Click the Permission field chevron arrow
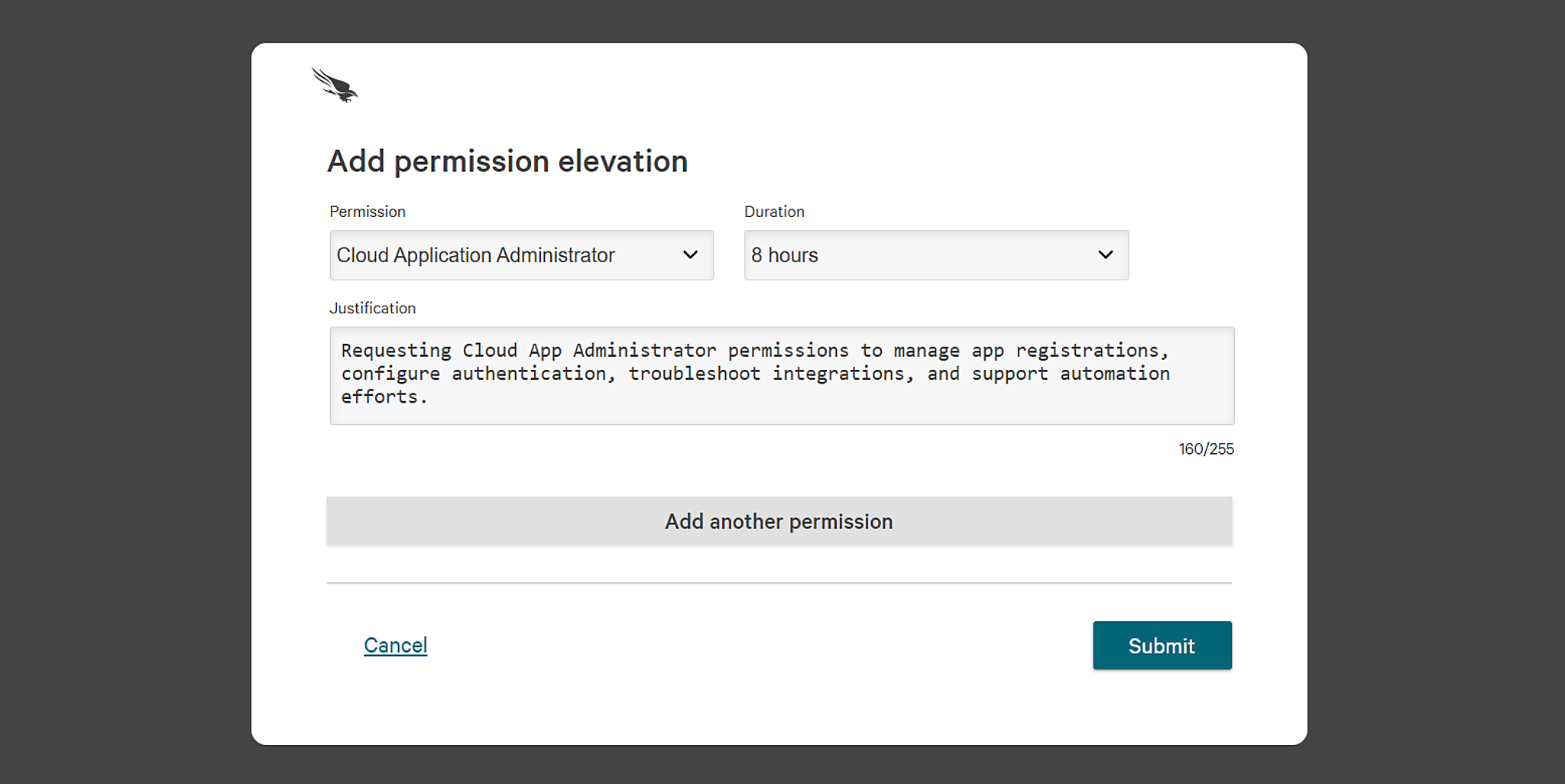The width and height of the screenshot is (1565, 784). (690, 255)
